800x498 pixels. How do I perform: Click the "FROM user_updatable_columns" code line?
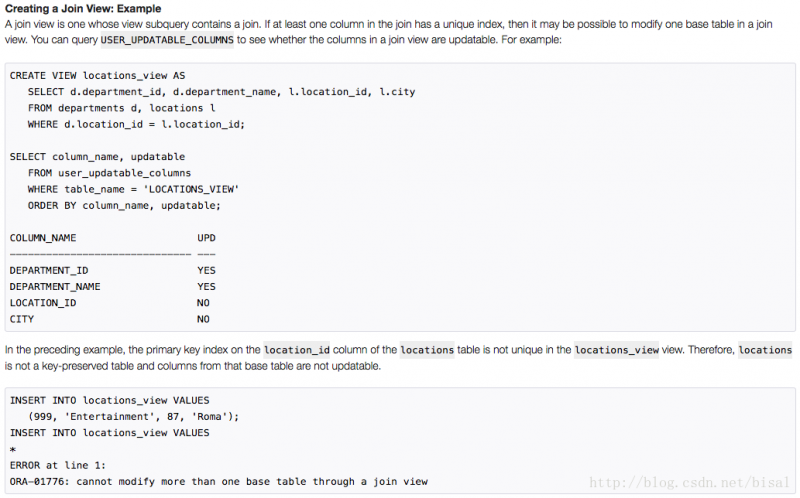click(x=109, y=173)
